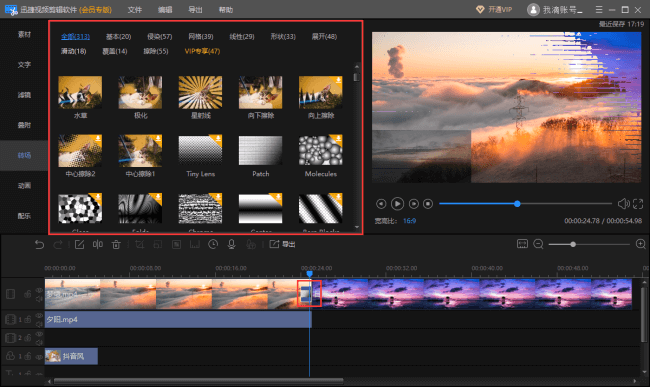Click the timeline zoom slider handle
Image resolution: width=650 pixels, height=387 pixels.
(573, 244)
